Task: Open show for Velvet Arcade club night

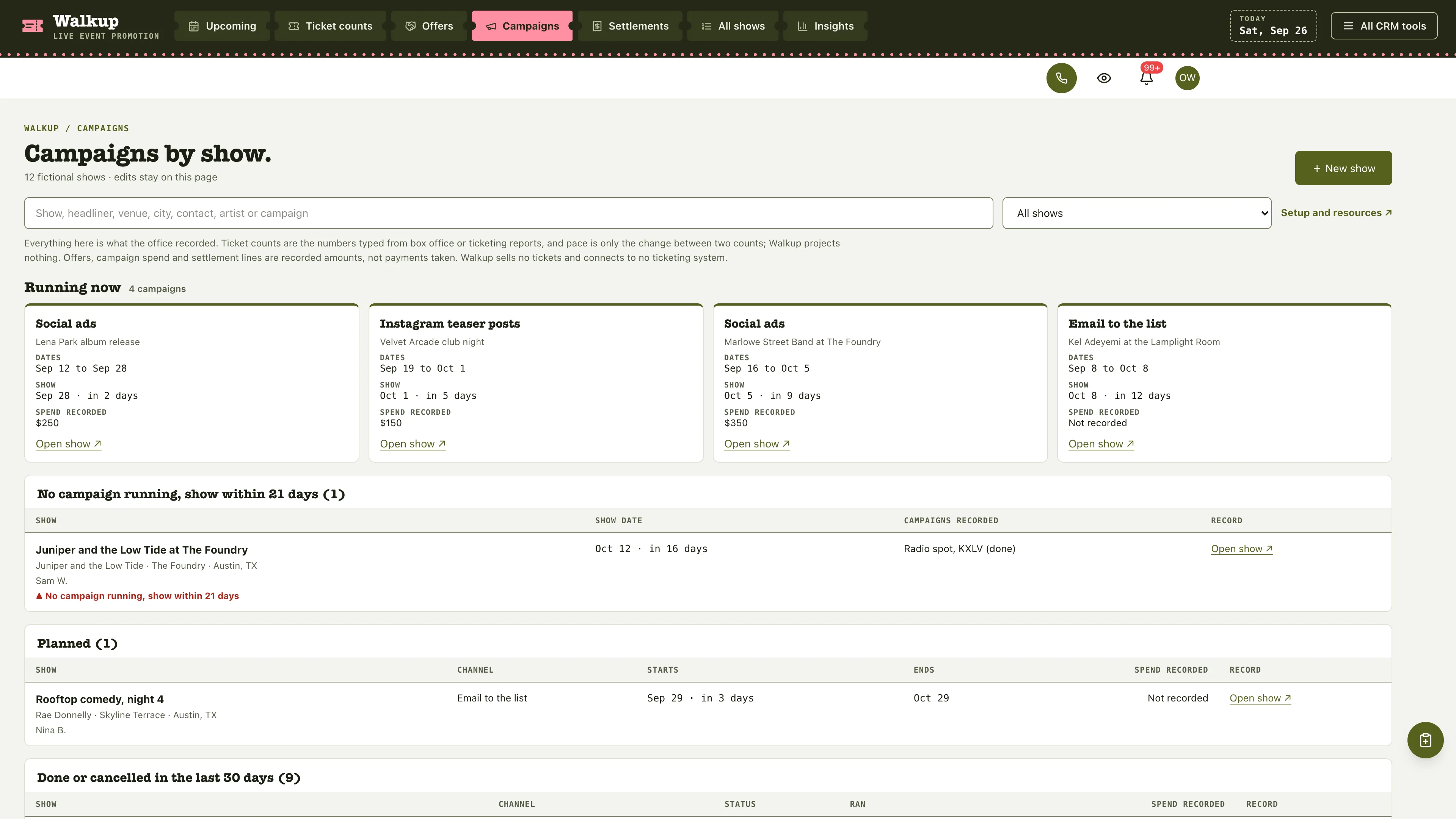Action: (413, 444)
